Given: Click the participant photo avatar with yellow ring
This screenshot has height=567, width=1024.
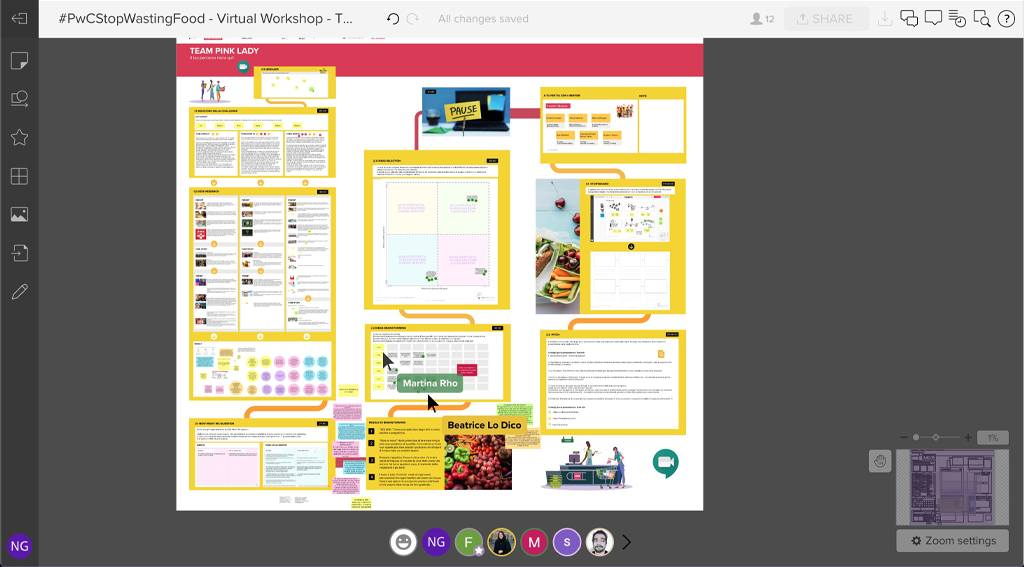Looking at the screenshot, I should [502, 542].
